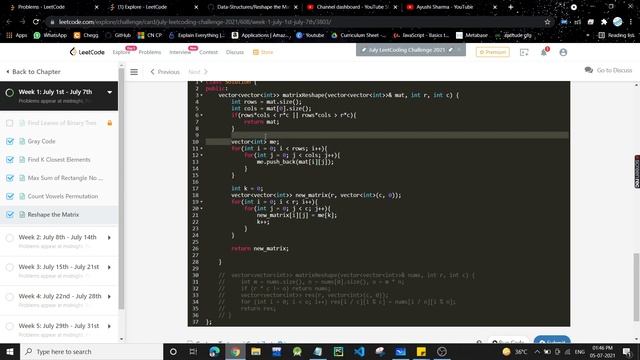Expand Week 4: July 22nd - July 28th
The height and width of the screenshot is (360, 640).
point(109,297)
